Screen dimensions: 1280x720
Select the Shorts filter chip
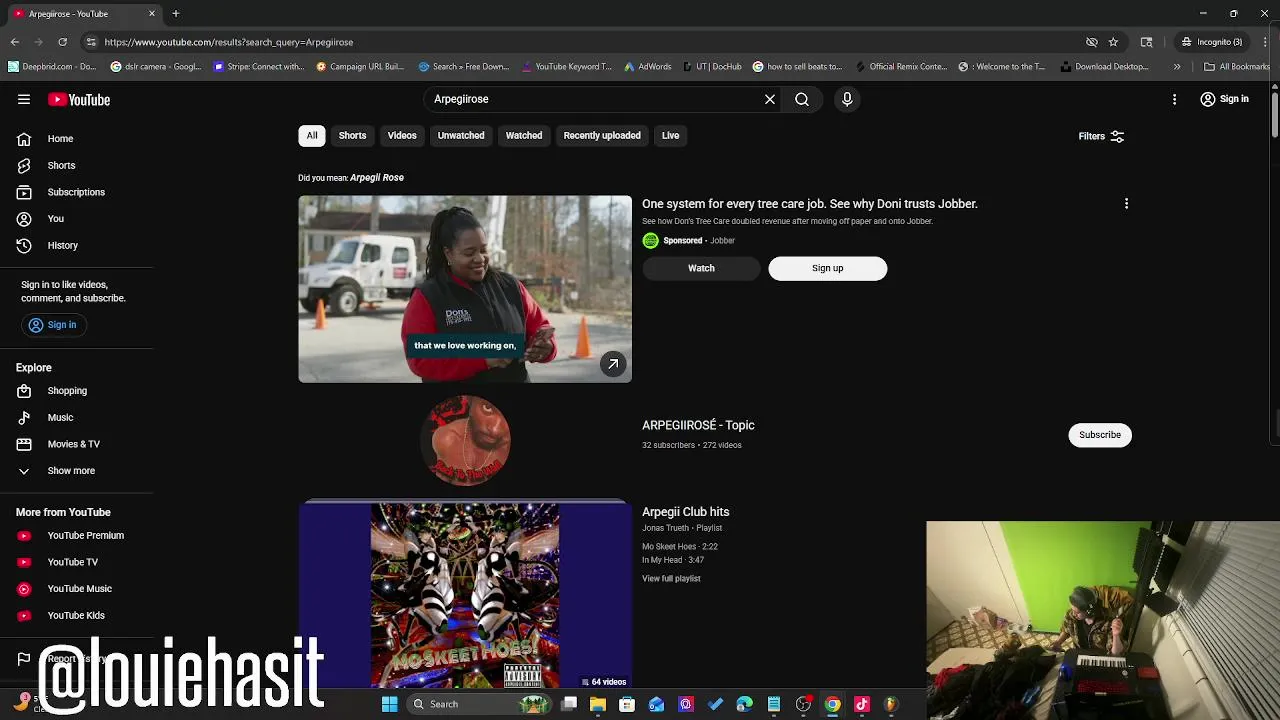pyautogui.click(x=352, y=135)
